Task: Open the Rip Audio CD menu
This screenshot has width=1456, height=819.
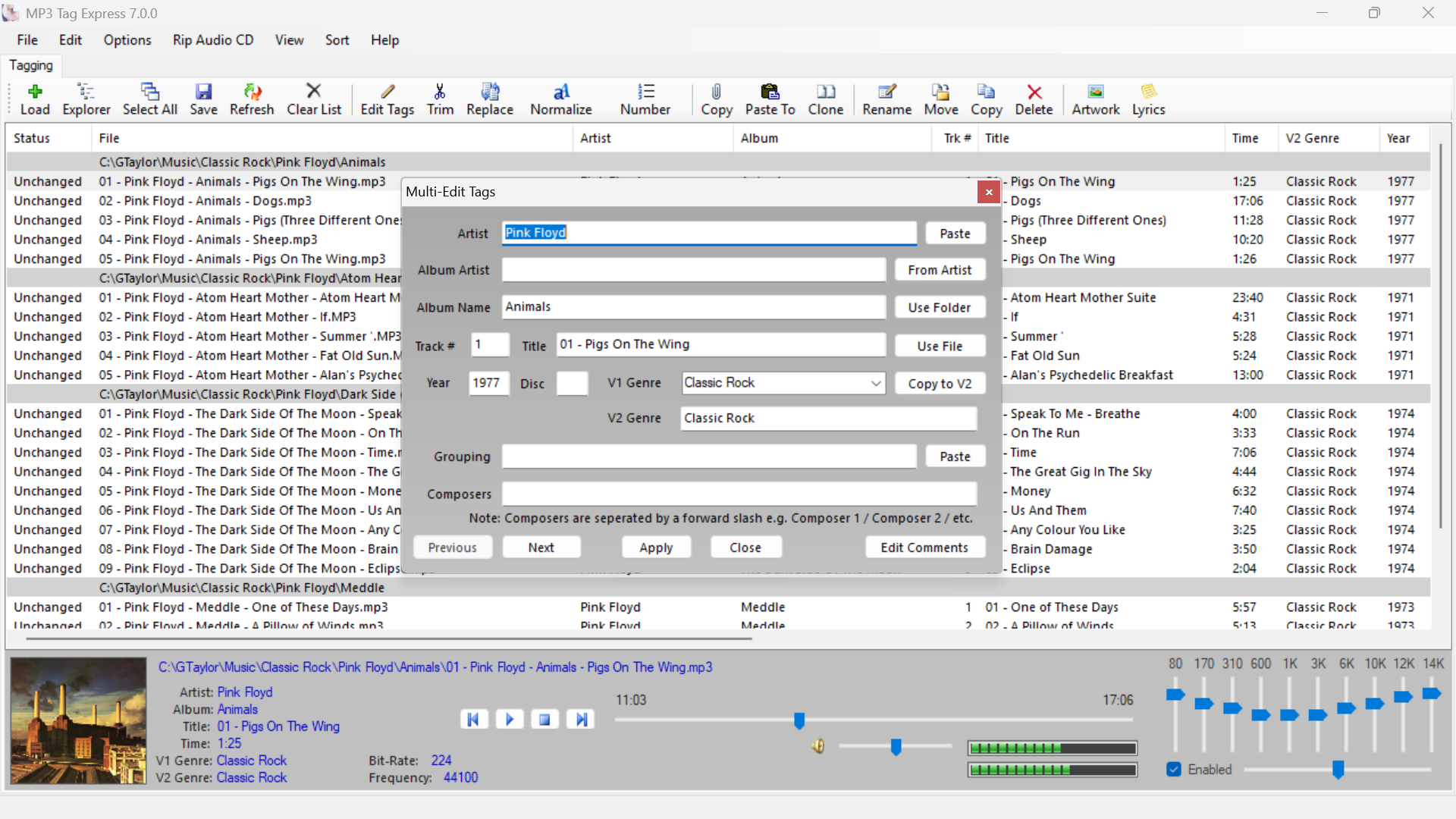Action: [x=213, y=40]
